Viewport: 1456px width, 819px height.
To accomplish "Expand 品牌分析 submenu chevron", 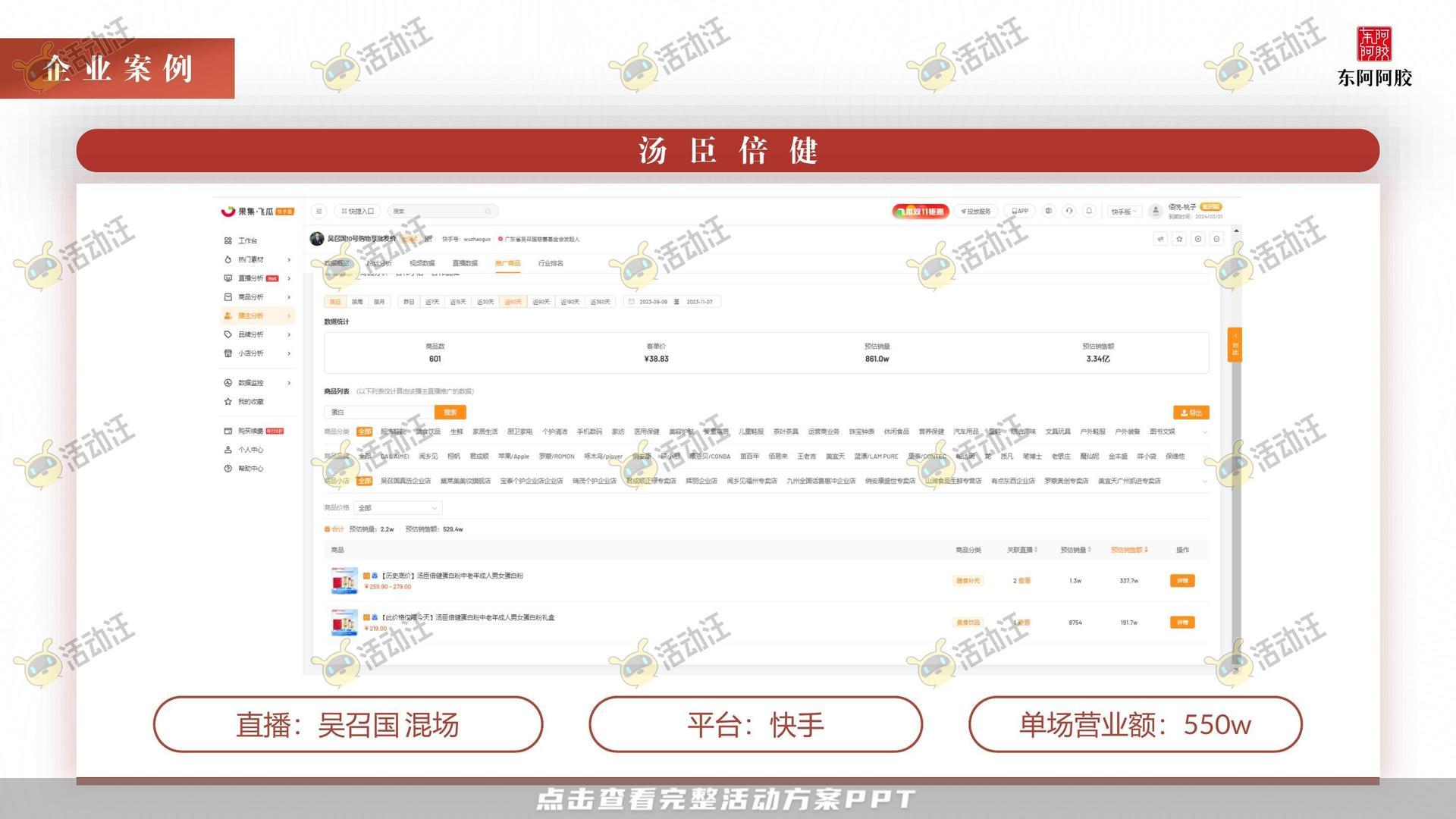I will (289, 334).
